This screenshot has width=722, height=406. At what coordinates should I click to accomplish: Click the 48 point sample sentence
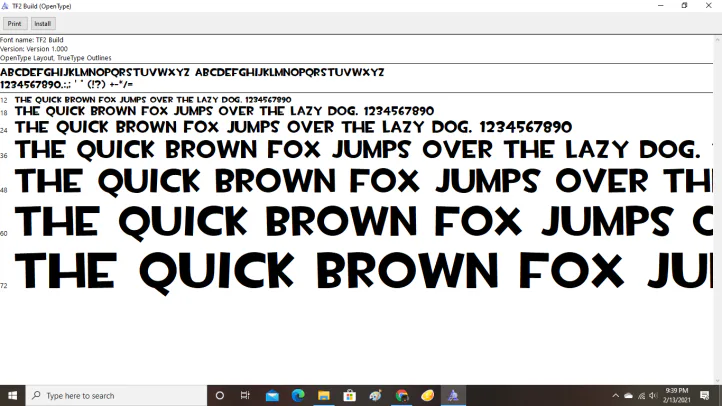click(364, 181)
